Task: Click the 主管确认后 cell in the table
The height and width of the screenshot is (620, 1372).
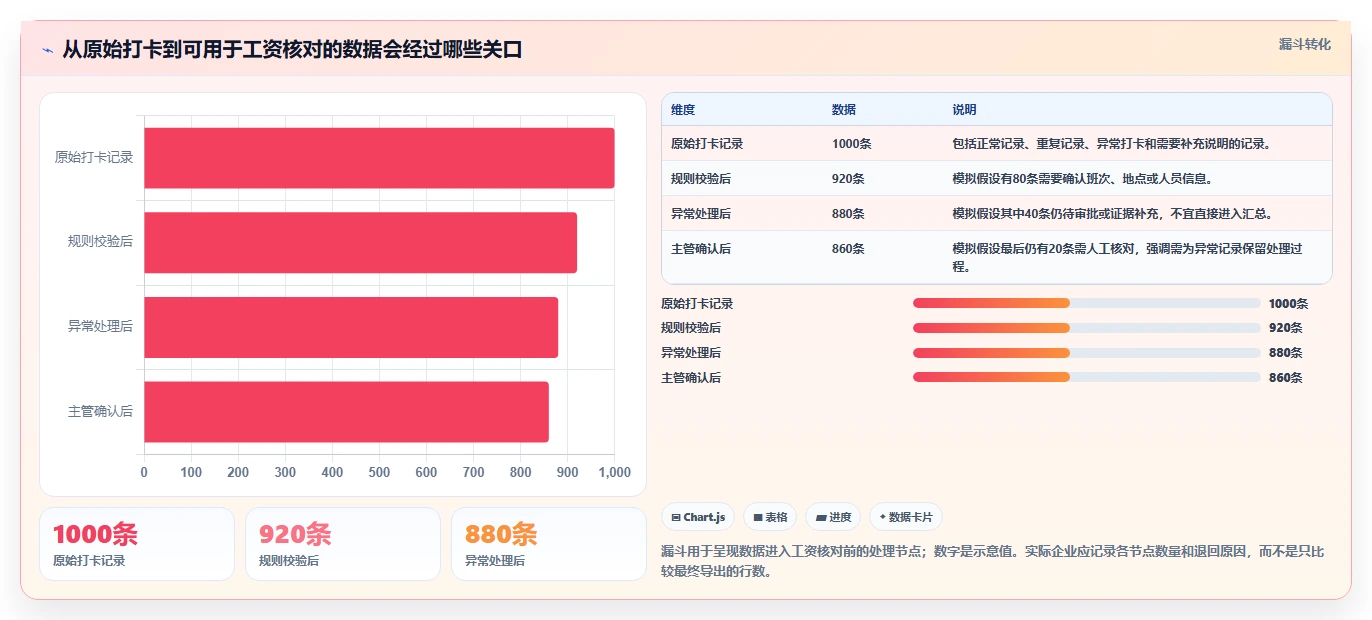Action: pos(701,249)
